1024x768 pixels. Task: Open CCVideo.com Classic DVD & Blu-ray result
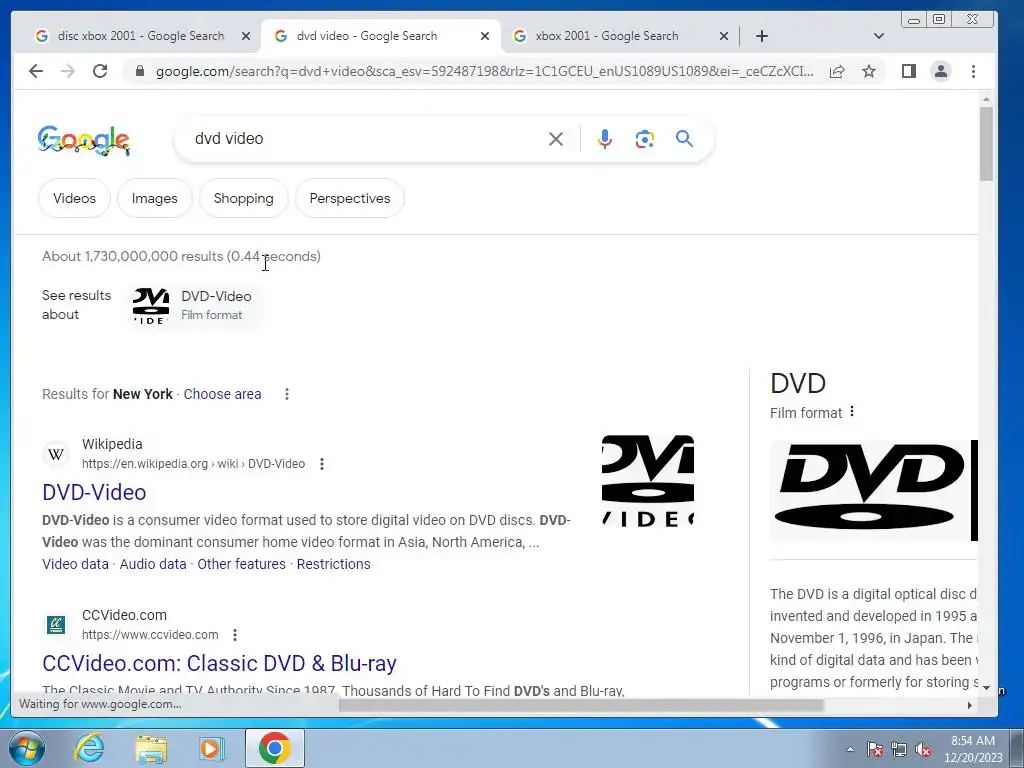219,664
